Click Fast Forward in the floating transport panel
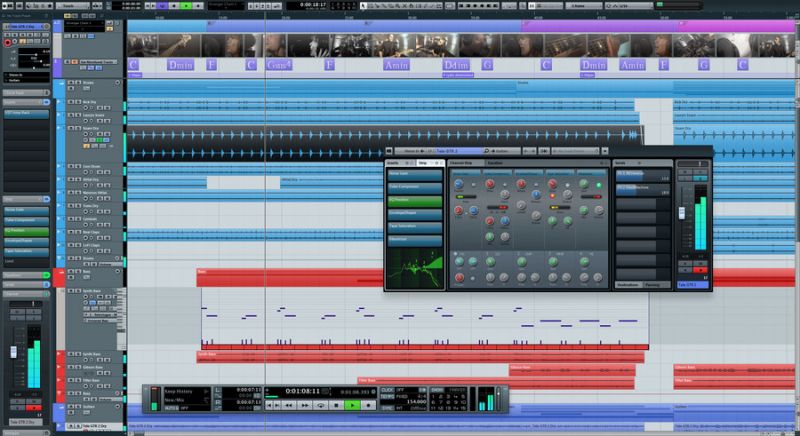Viewport: 800px width, 436px height. 305,405
